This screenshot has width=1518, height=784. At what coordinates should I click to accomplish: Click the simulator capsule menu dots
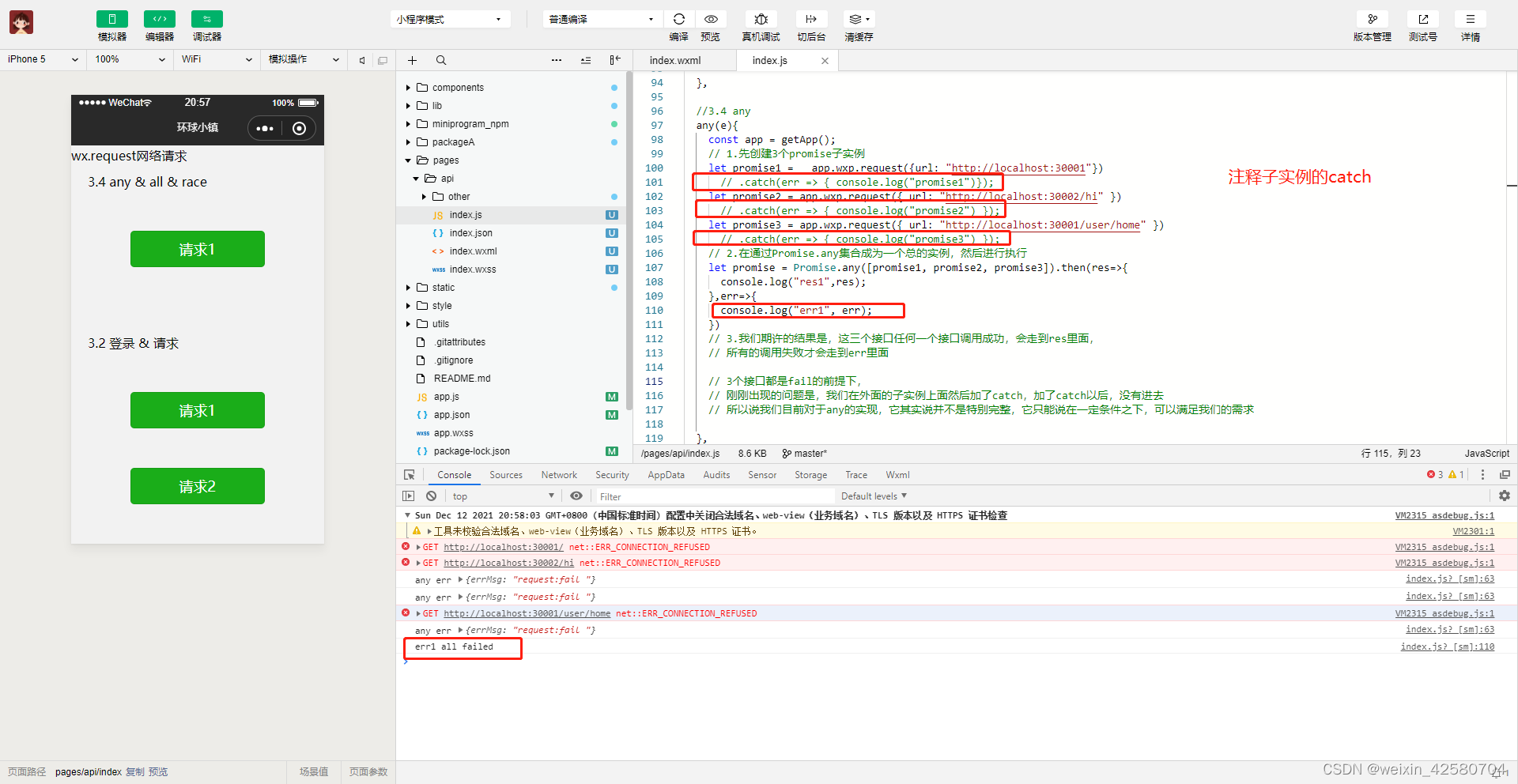click(x=265, y=128)
